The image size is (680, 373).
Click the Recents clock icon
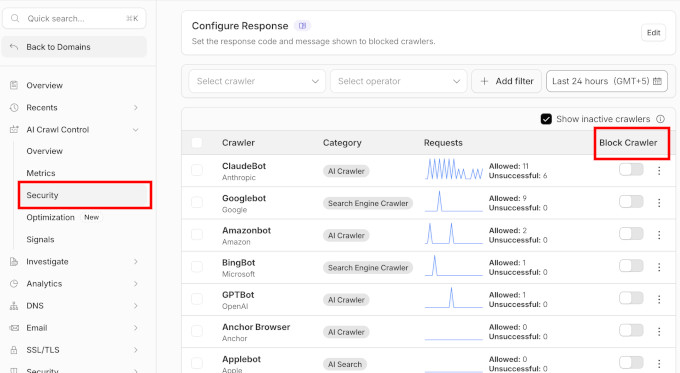pyautogui.click(x=14, y=107)
